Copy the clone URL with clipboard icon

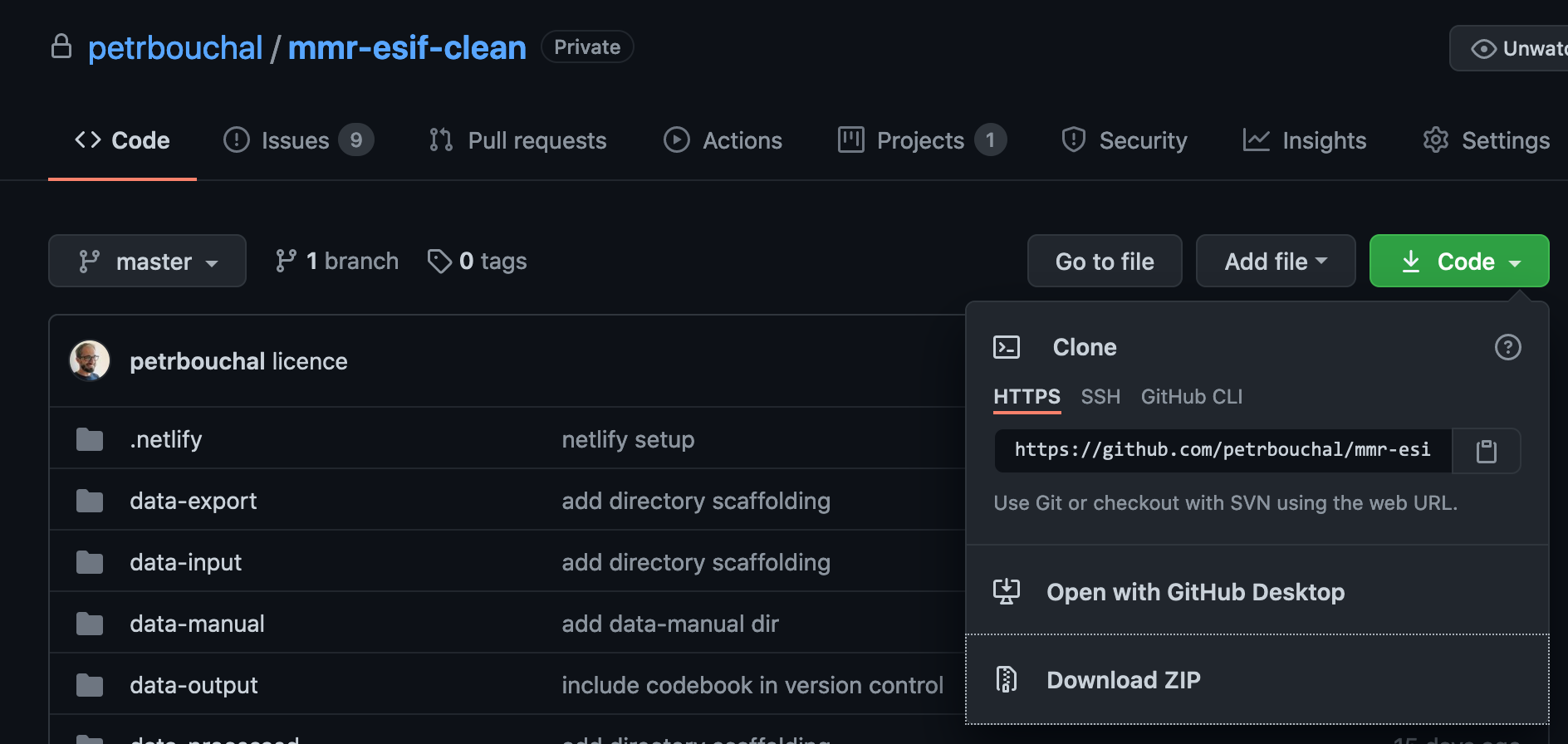click(x=1486, y=451)
